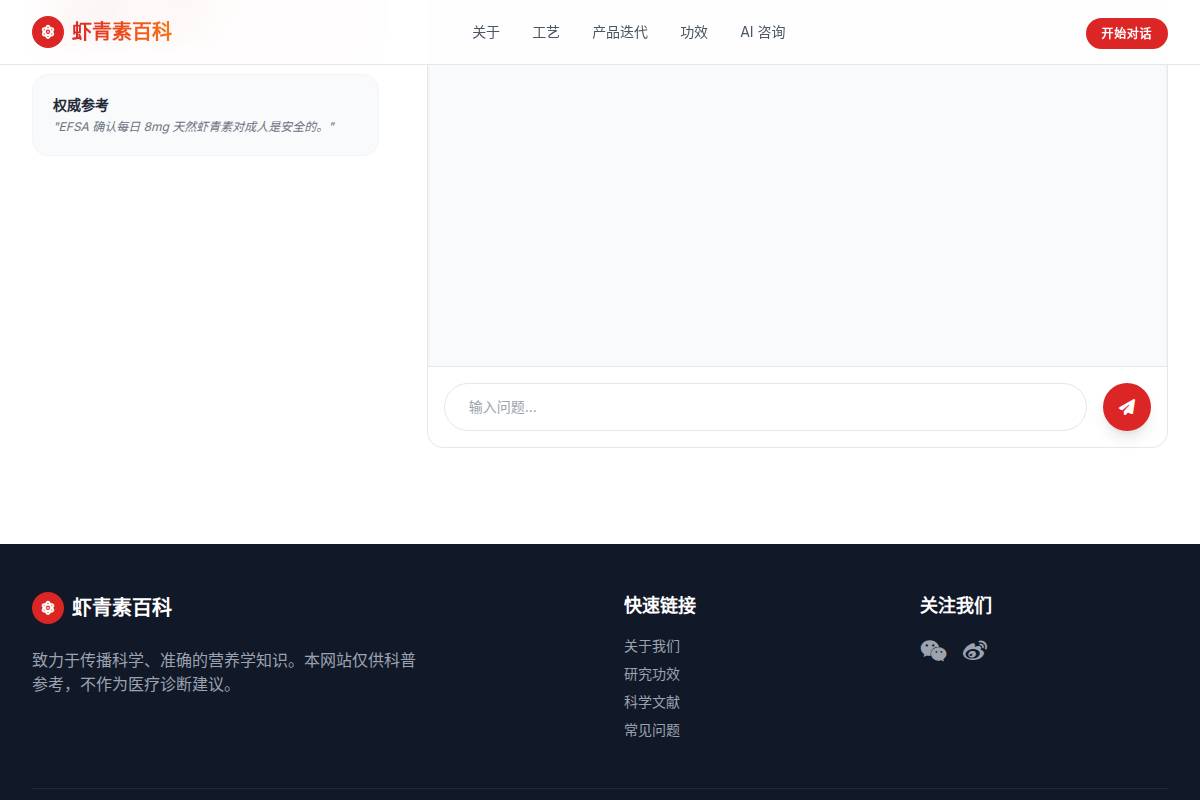Select 产品迭代 in the top navigation

(x=620, y=32)
